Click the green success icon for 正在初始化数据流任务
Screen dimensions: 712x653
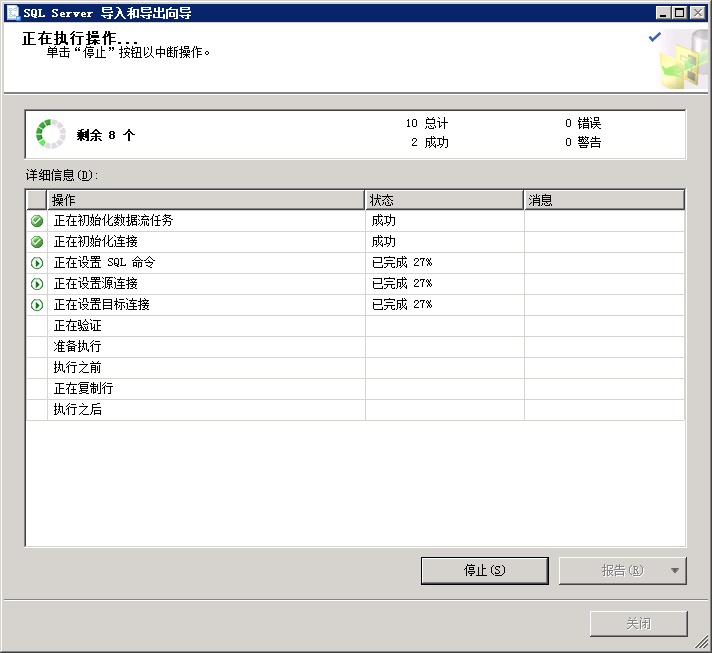point(37,221)
